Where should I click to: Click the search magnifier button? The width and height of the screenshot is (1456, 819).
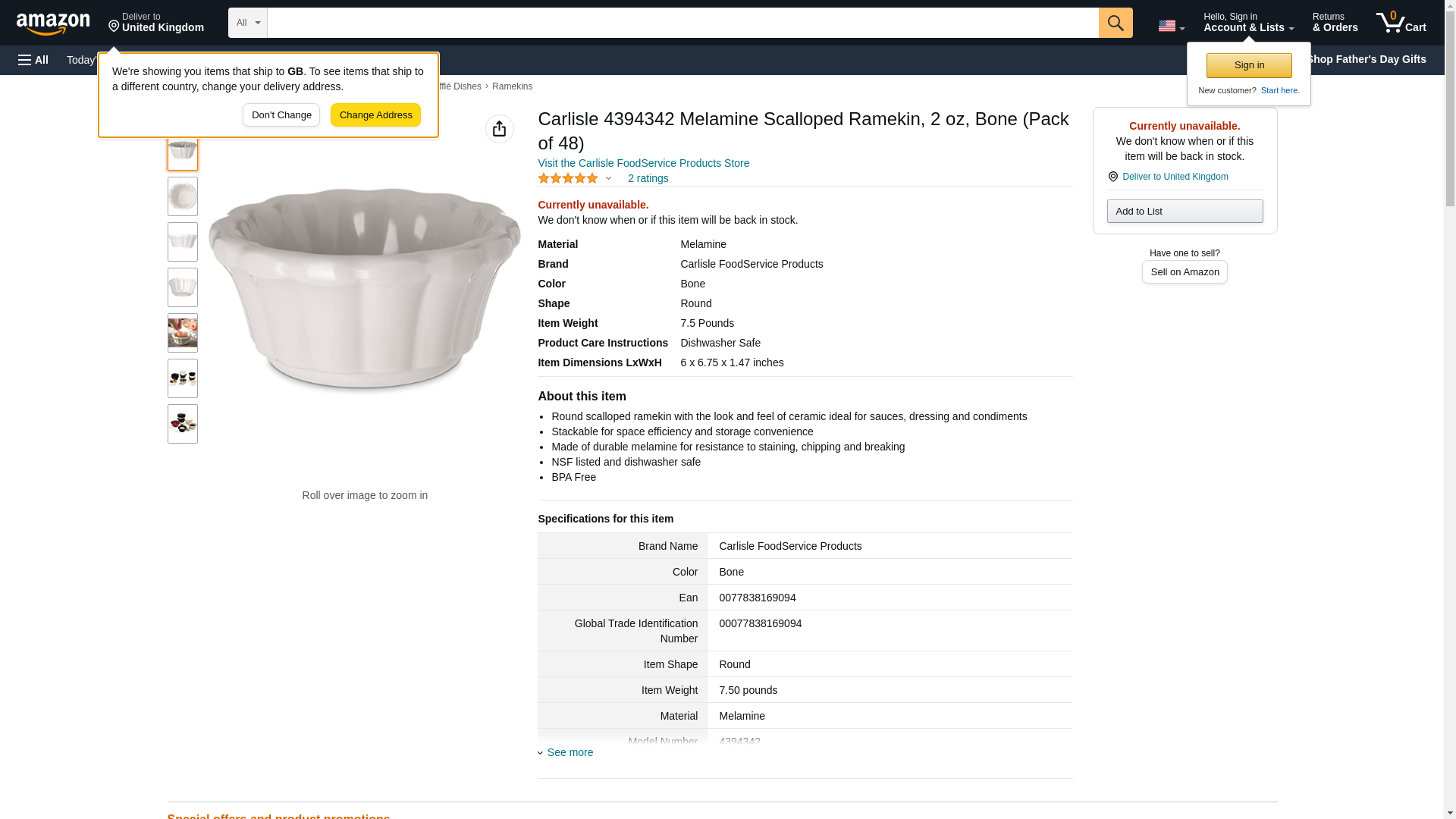[1115, 23]
